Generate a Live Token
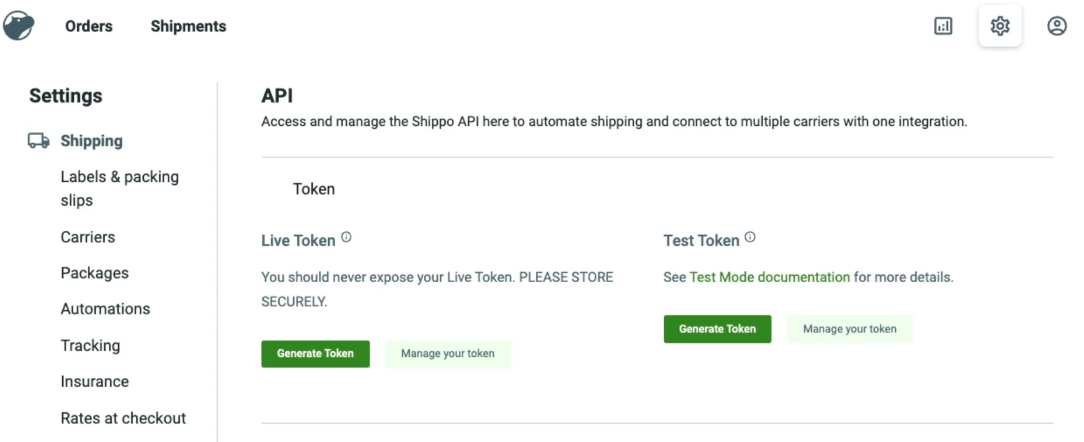The width and height of the screenshot is (1084, 442). (x=315, y=353)
